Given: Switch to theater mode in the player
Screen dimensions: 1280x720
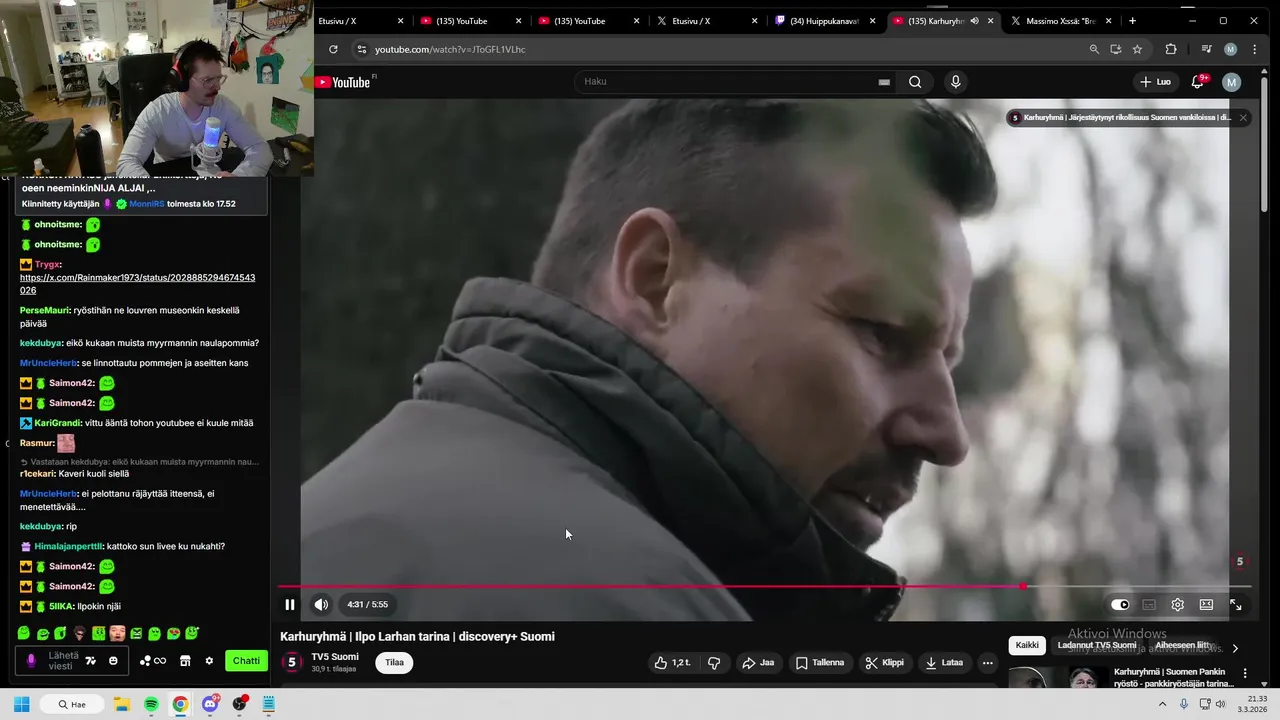Looking at the screenshot, I should click(1207, 604).
